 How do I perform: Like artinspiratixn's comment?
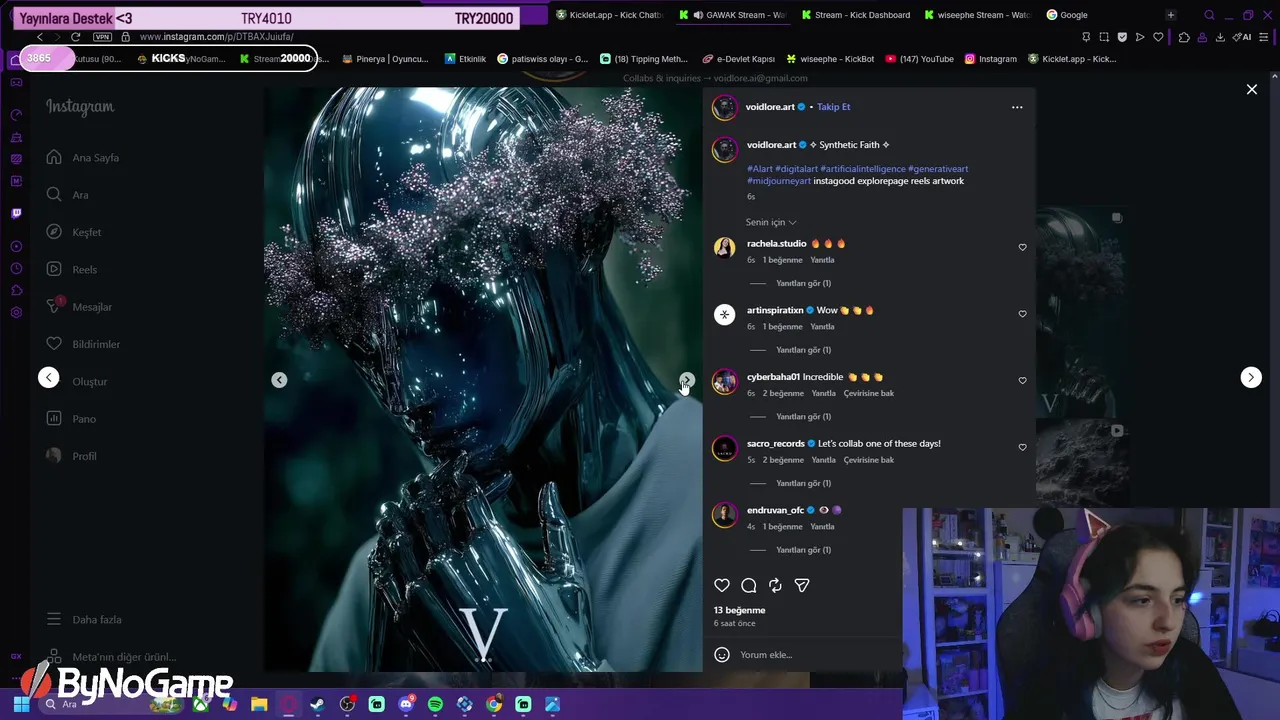point(1022,314)
